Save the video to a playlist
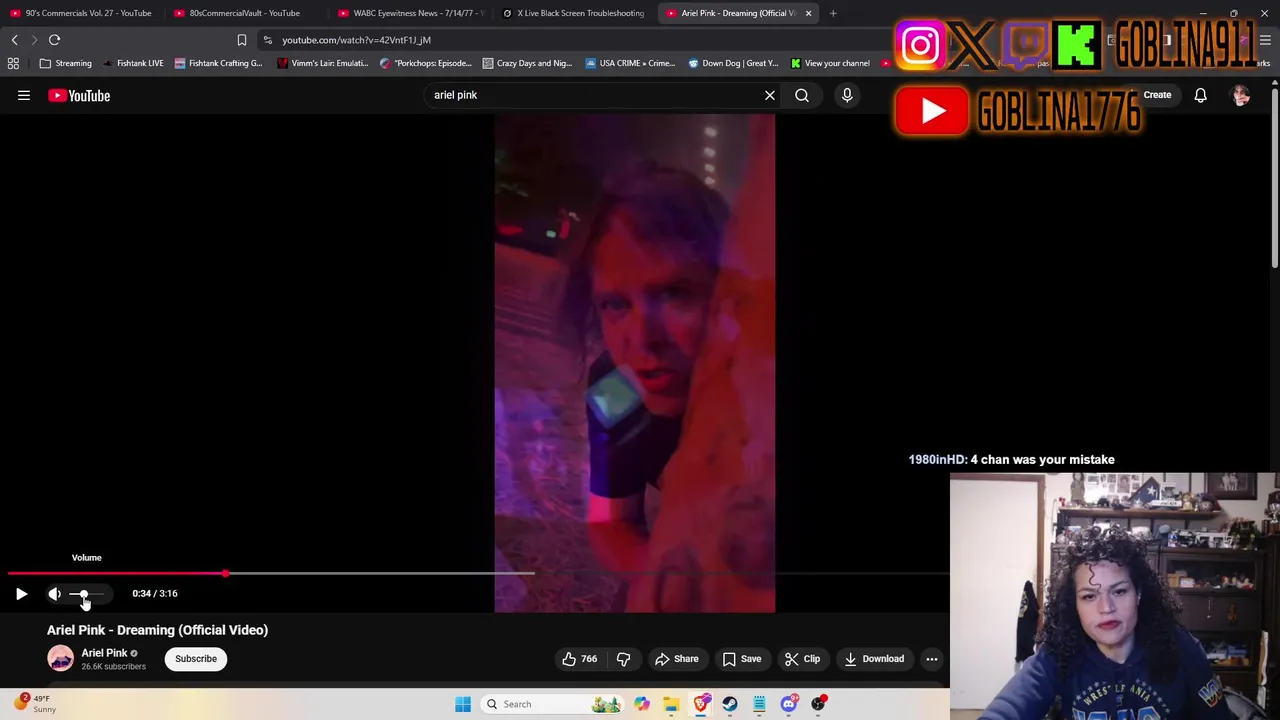The height and width of the screenshot is (720, 1280). point(742,659)
